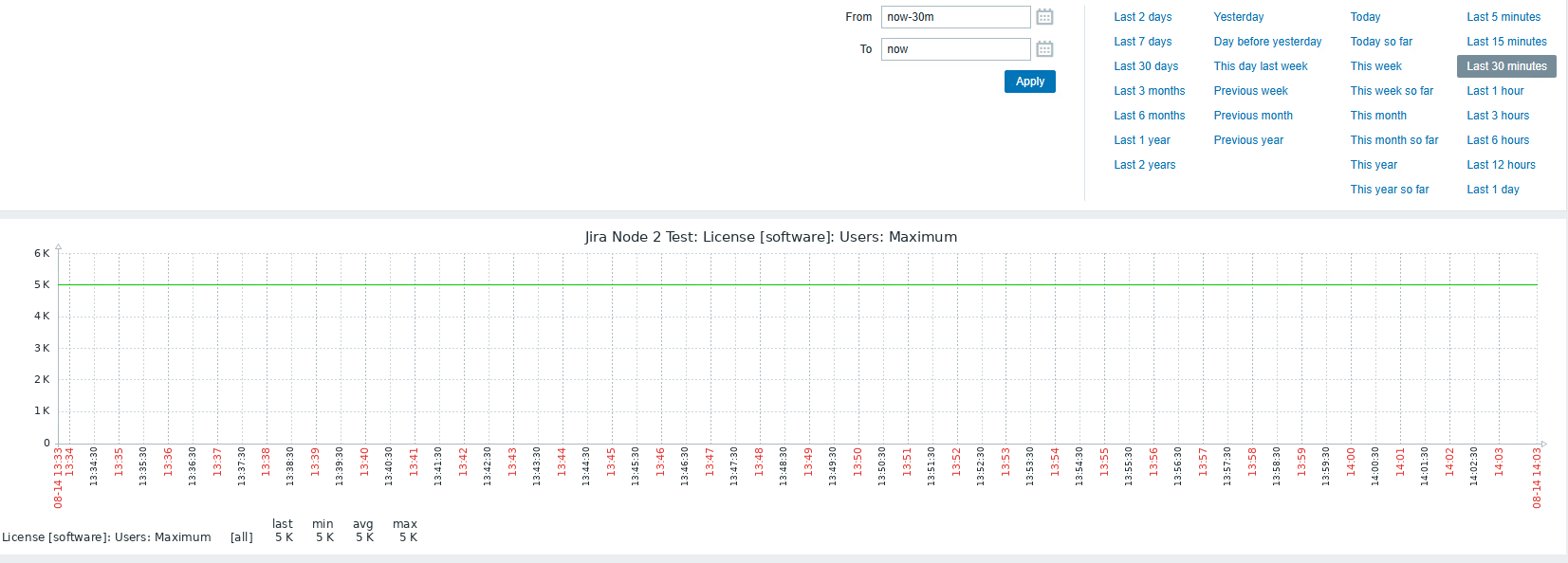Screen dimensions: 1568x563
Task: Click the selected Last 30 minutes option
Action: tap(1506, 66)
